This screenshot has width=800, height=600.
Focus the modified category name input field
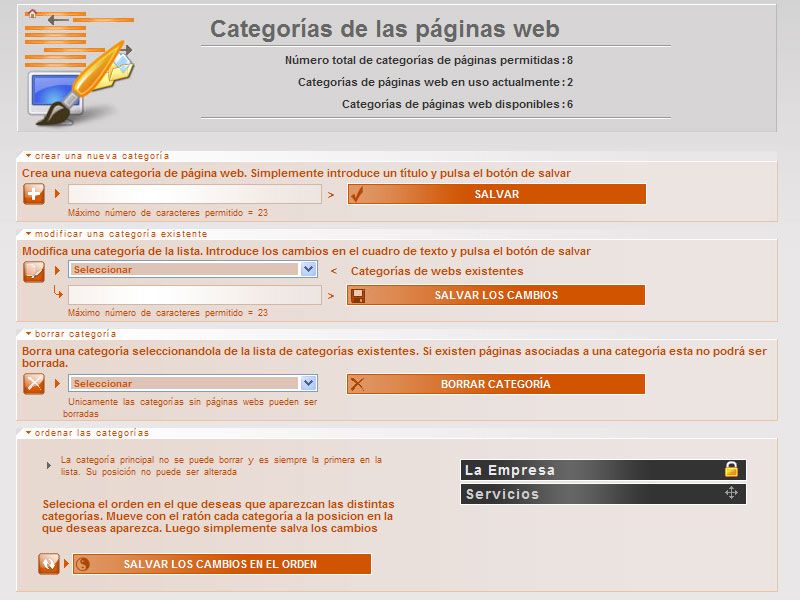click(x=195, y=295)
